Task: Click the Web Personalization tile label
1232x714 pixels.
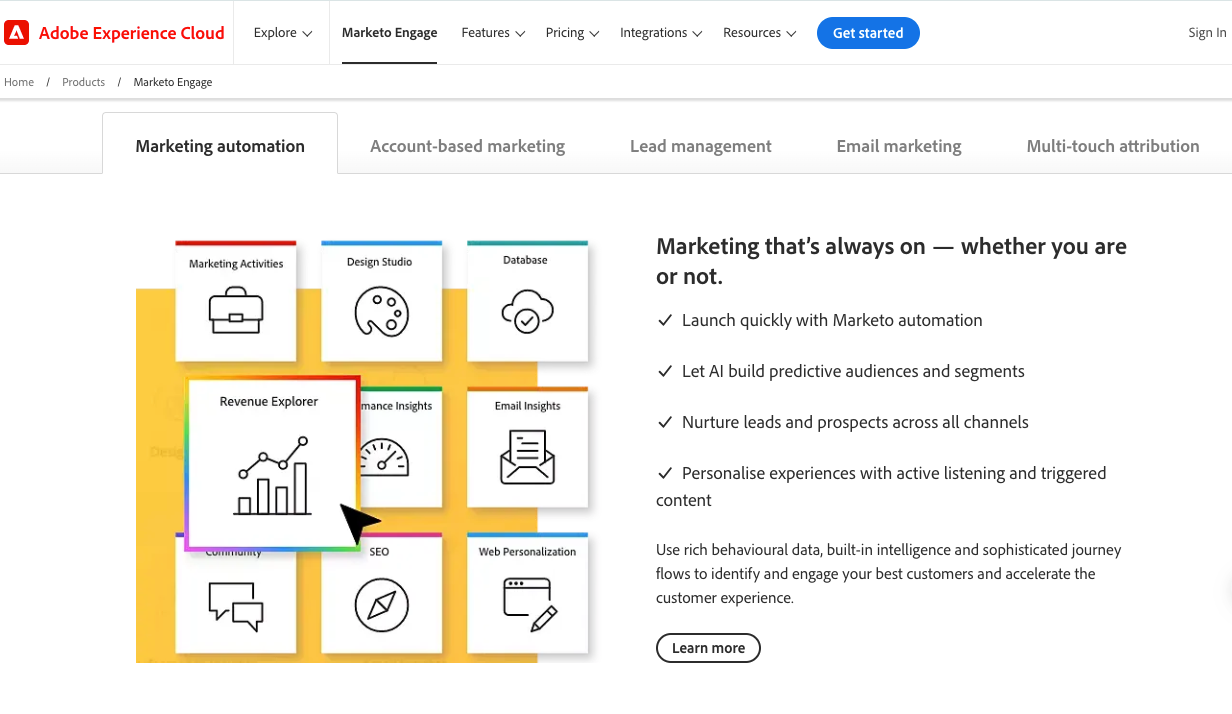Action: pyautogui.click(x=527, y=551)
